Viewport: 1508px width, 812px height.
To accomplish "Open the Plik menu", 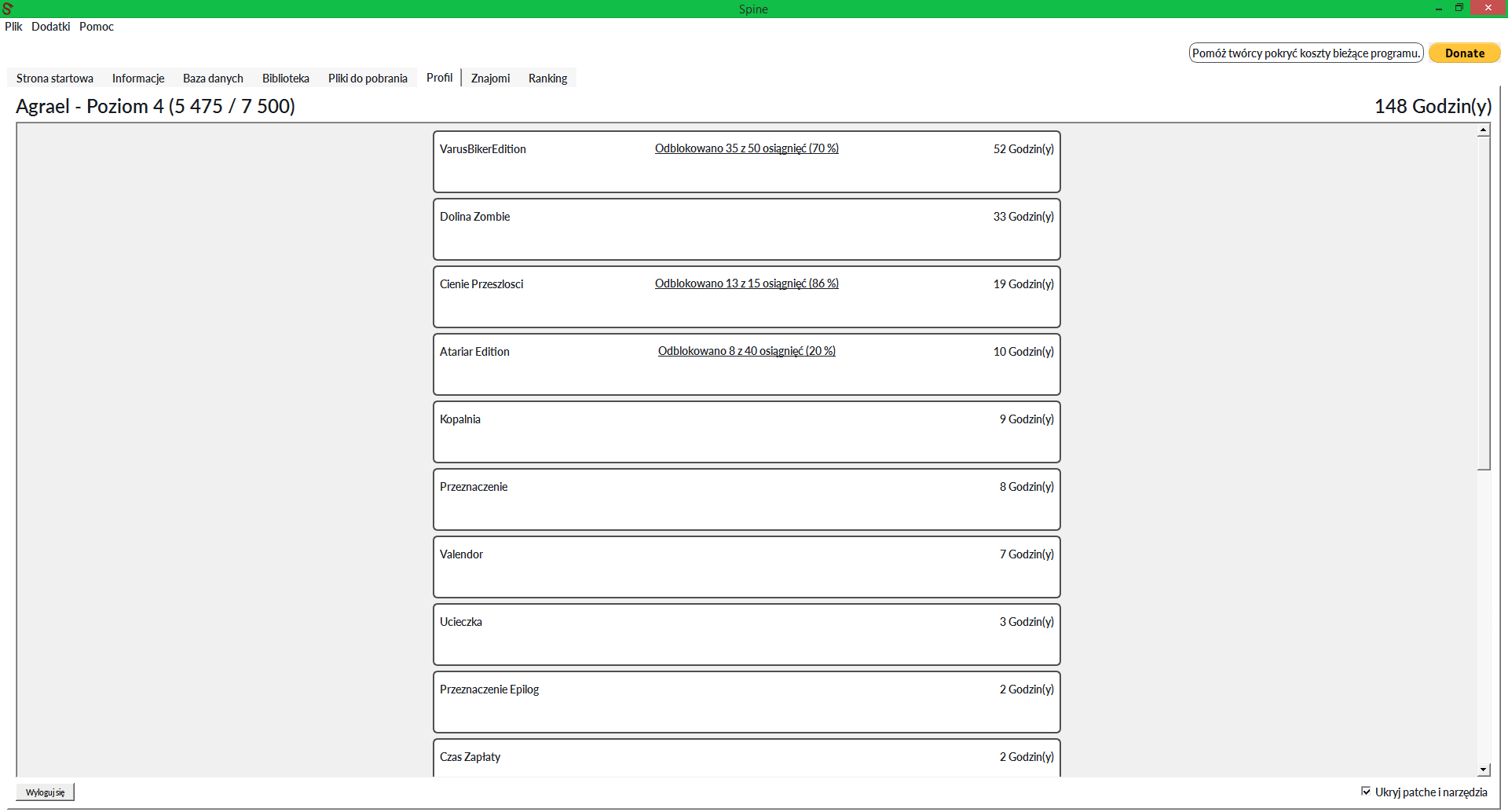I will click(13, 27).
